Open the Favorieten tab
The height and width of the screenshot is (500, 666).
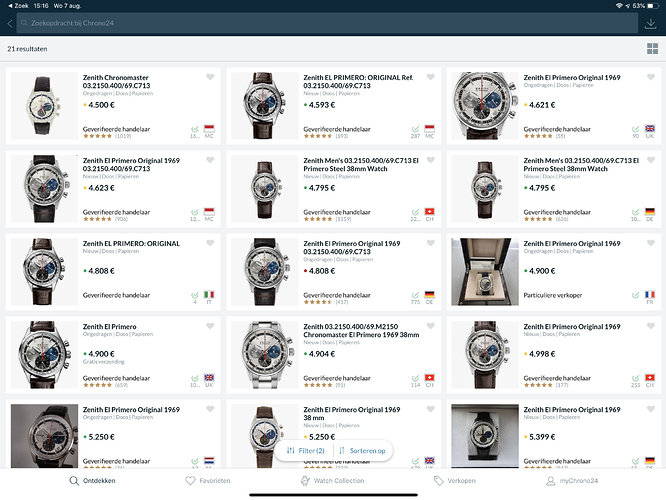click(208, 481)
